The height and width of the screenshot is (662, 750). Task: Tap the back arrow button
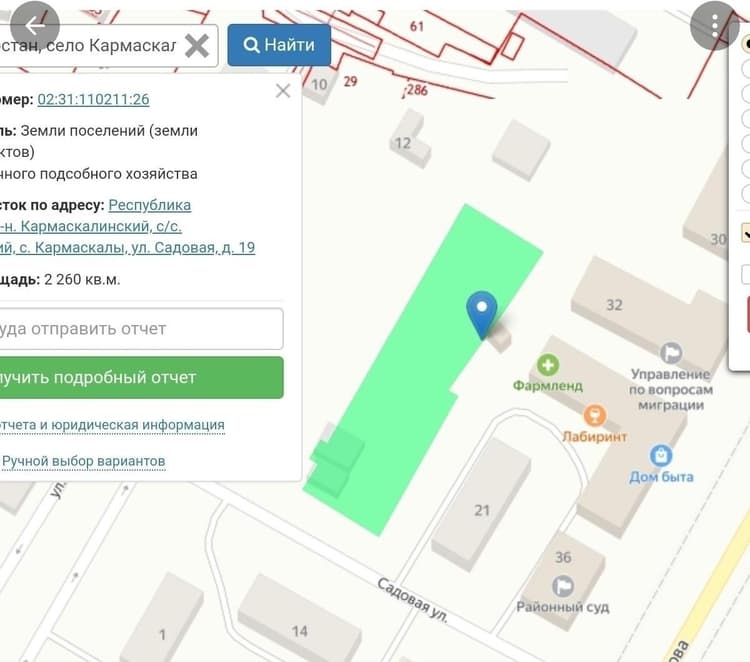[x=34, y=26]
